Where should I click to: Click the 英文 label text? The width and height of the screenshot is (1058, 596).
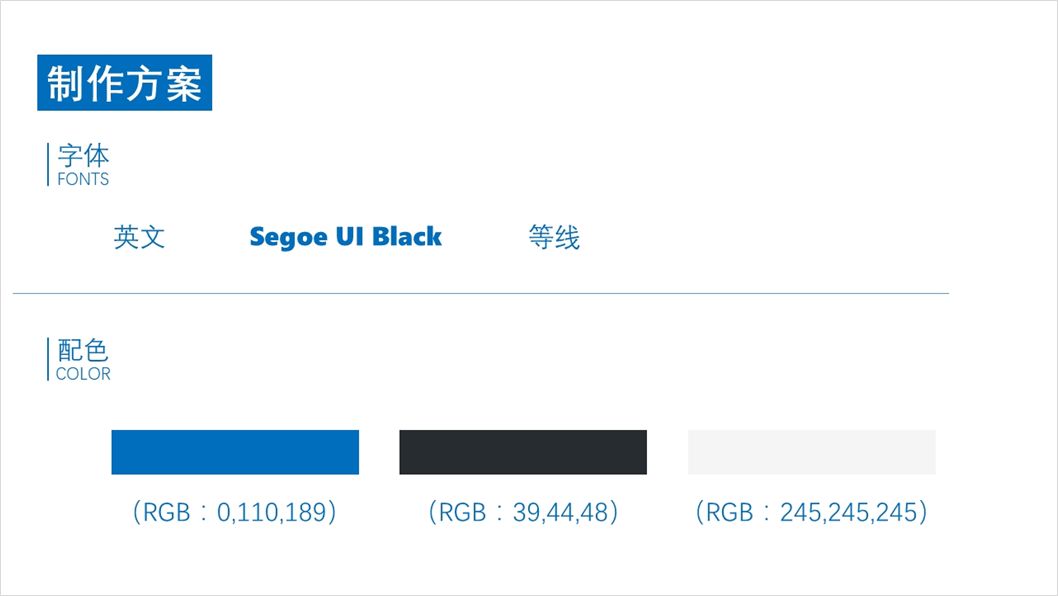click(139, 237)
